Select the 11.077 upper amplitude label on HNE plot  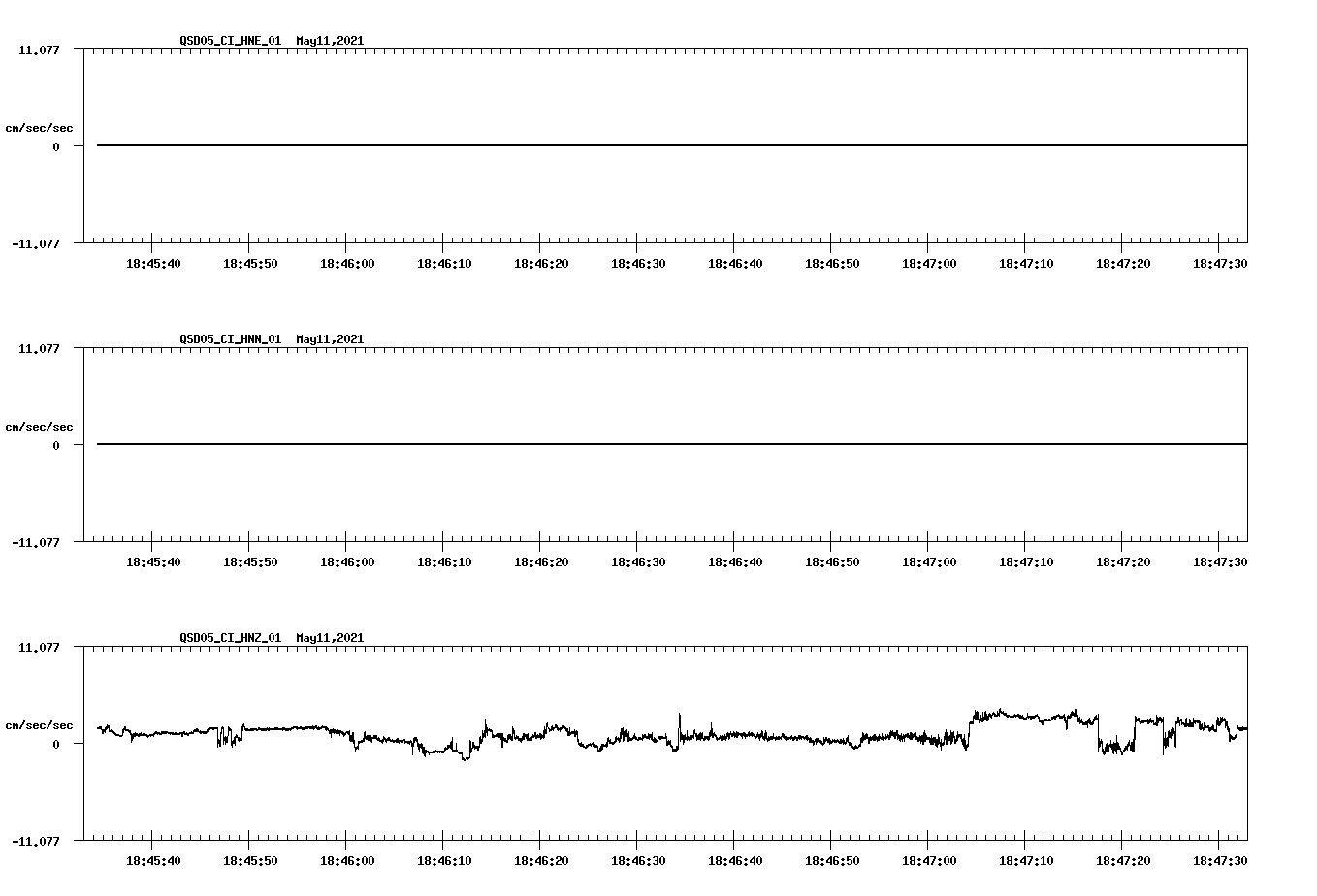[x=40, y=49]
